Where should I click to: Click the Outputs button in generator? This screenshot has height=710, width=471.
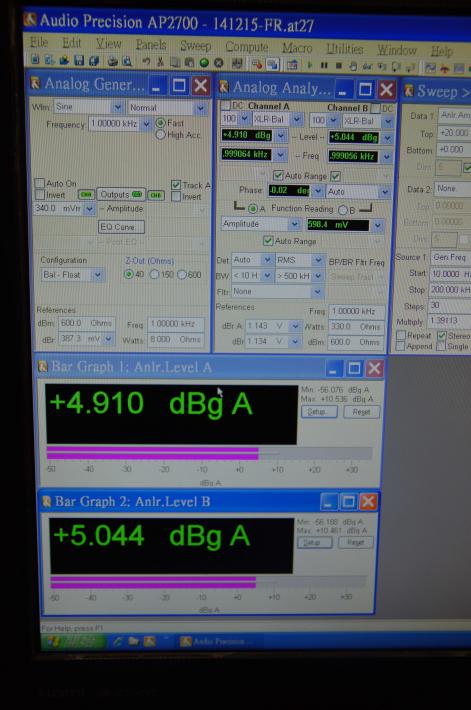[x=121, y=194]
